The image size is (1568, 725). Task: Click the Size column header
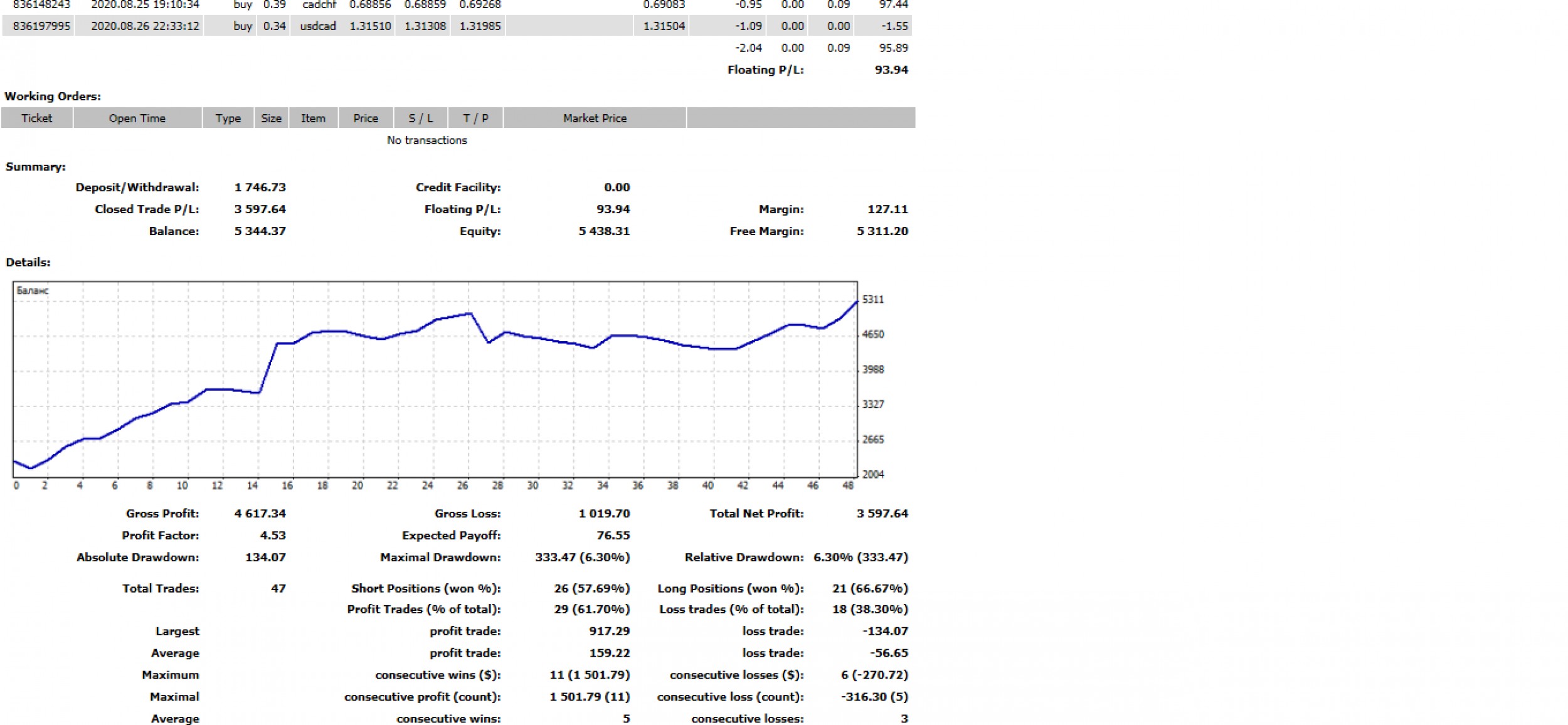click(x=271, y=118)
